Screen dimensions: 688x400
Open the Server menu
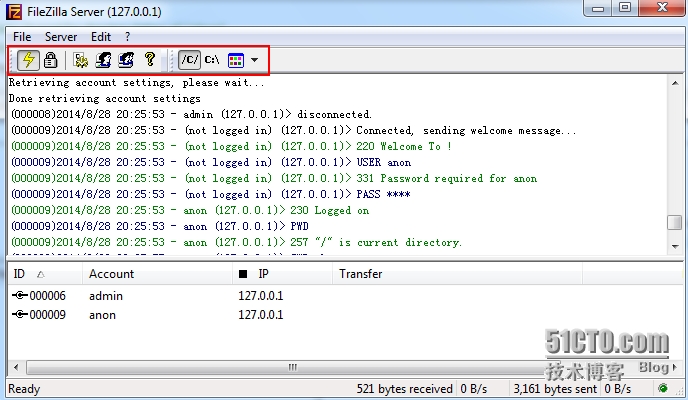[61, 37]
